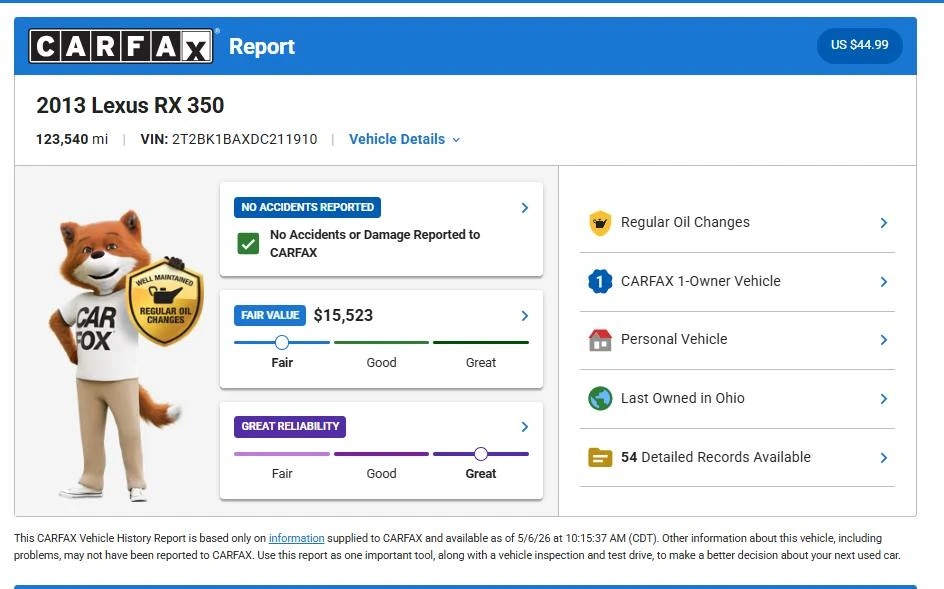944x589 pixels.
Task: Click the US $44.99 price button
Action: 859,45
